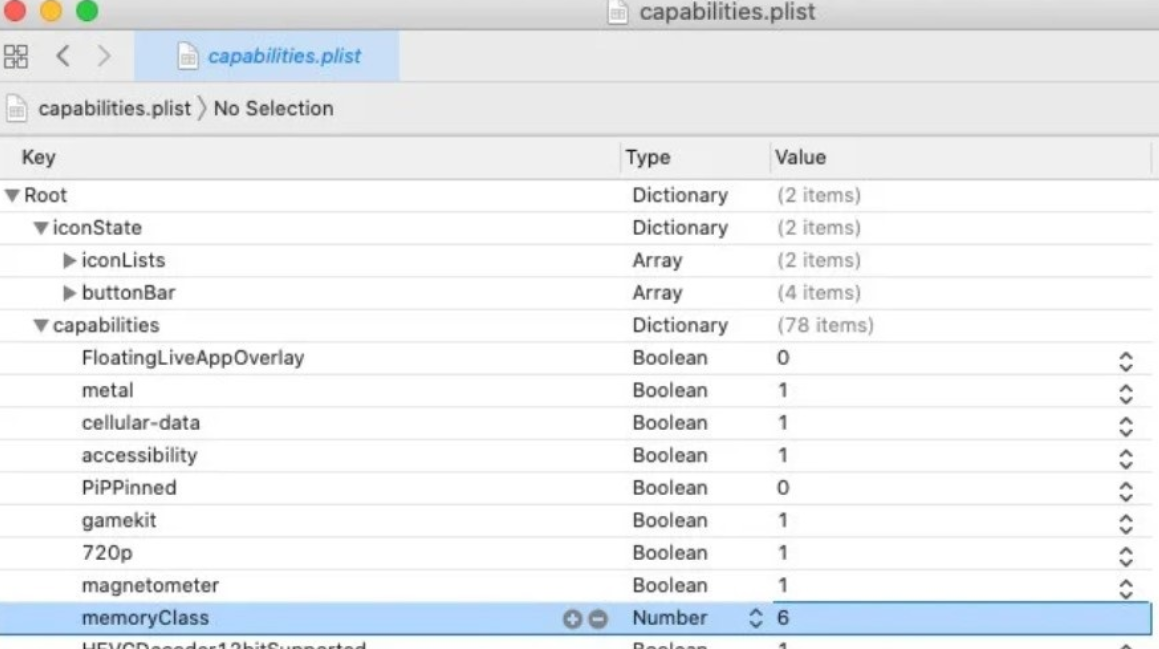
Task: Click the document icon in the title bar
Action: point(618,13)
